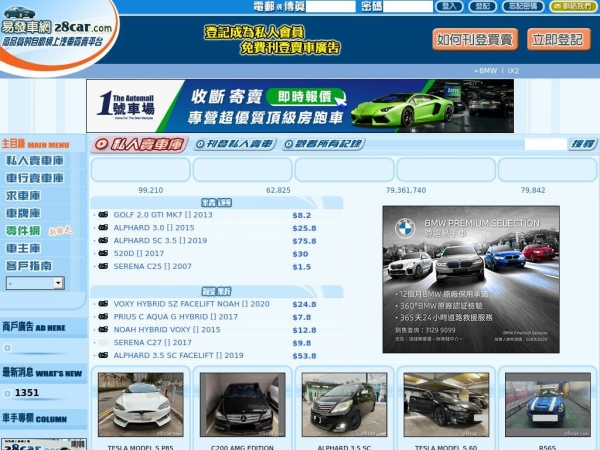Open black Mercedes C200 AMG thumbnail
The image size is (600, 450).
point(242,405)
